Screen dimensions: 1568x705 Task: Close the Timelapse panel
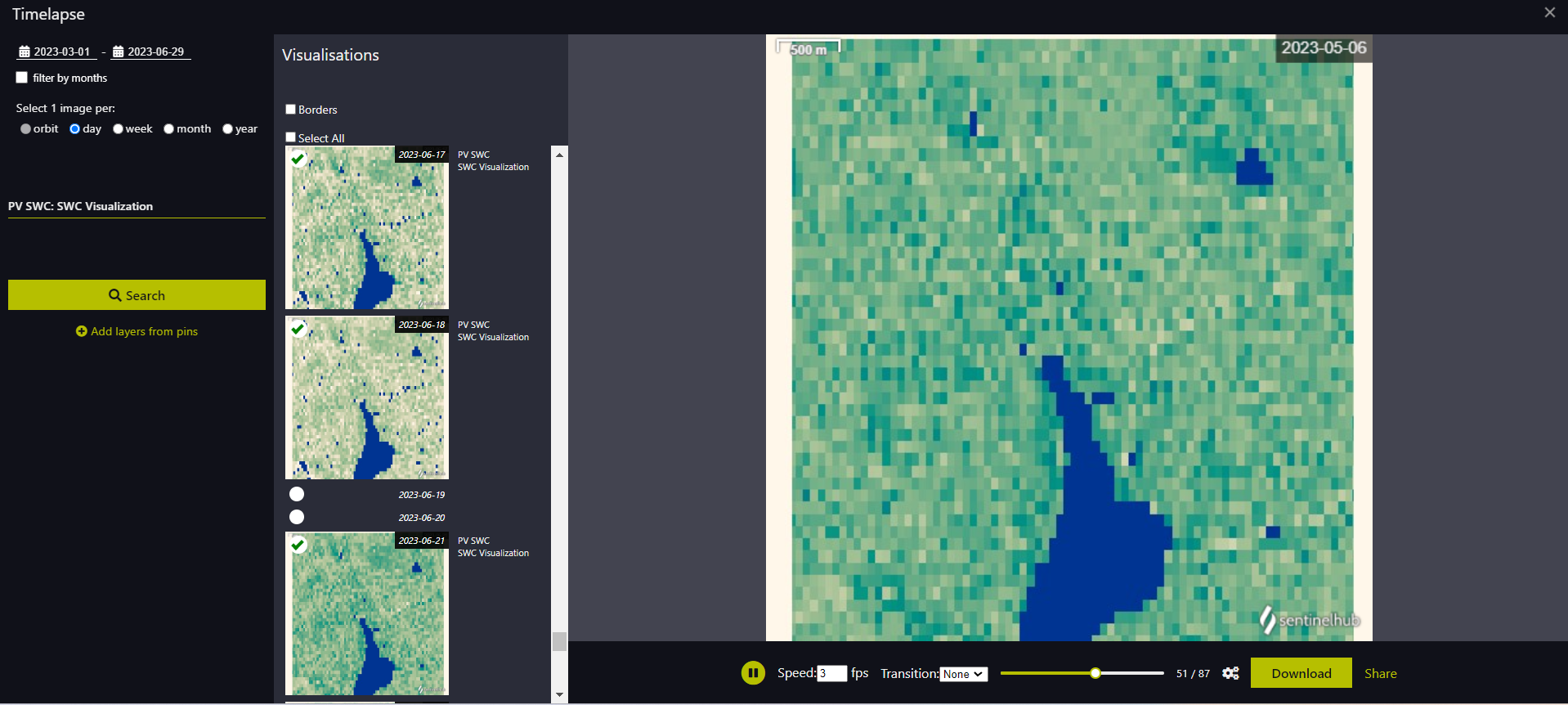click(x=1549, y=12)
